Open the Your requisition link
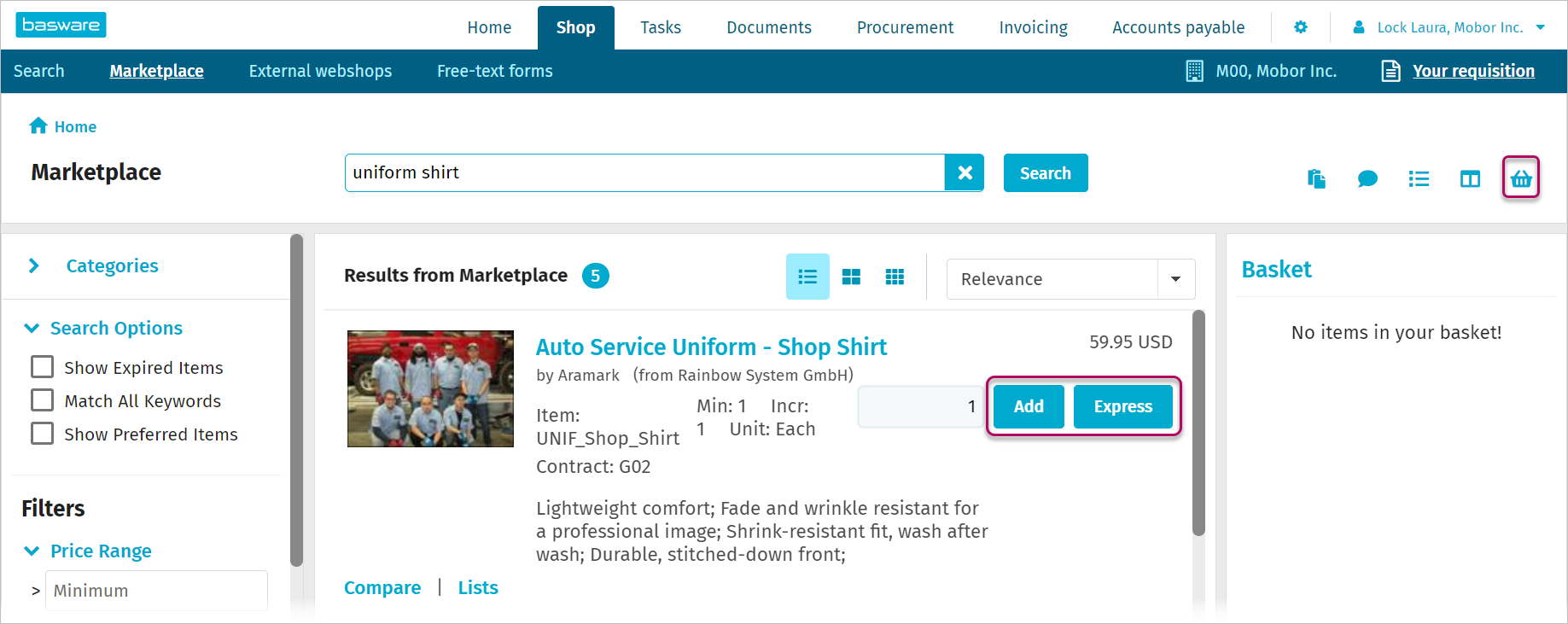 [1473, 71]
